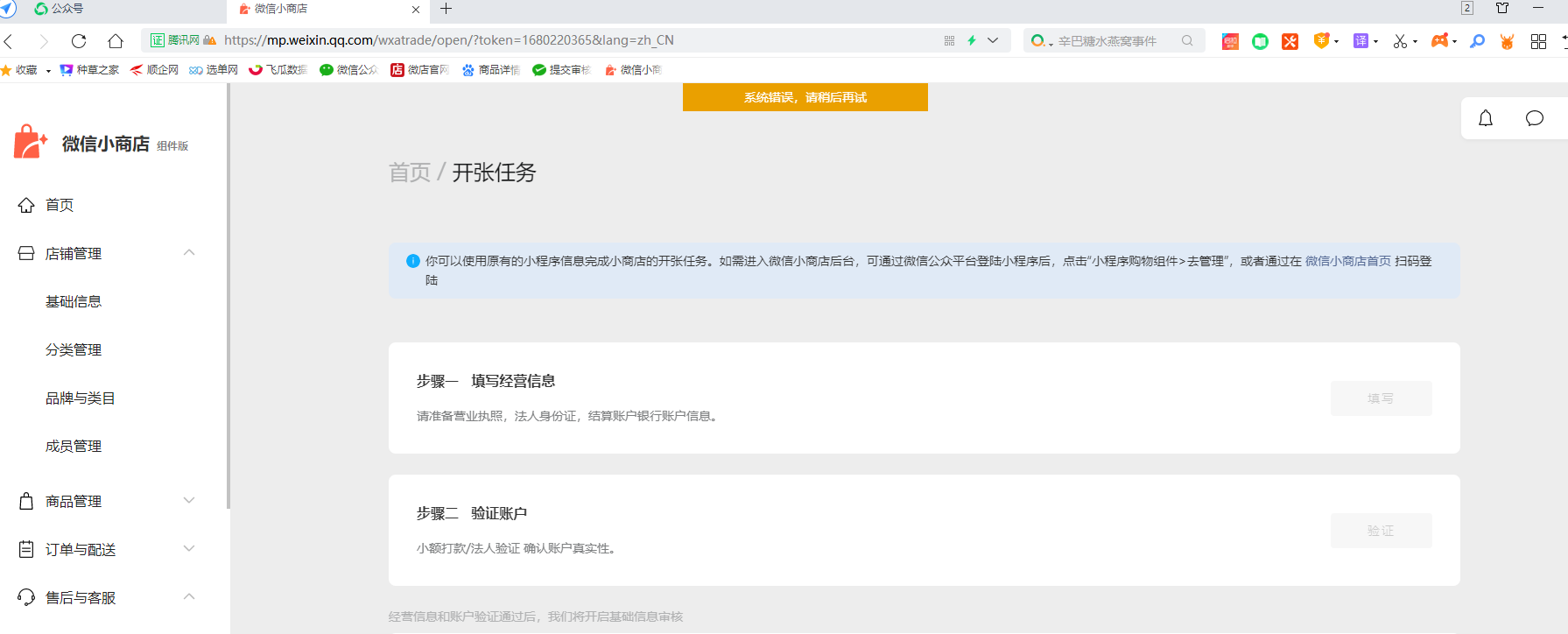This screenshot has width=1568, height=634.
Task: Click the 验证 button for step two
Action: pyautogui.click(x=1381, y=531)
